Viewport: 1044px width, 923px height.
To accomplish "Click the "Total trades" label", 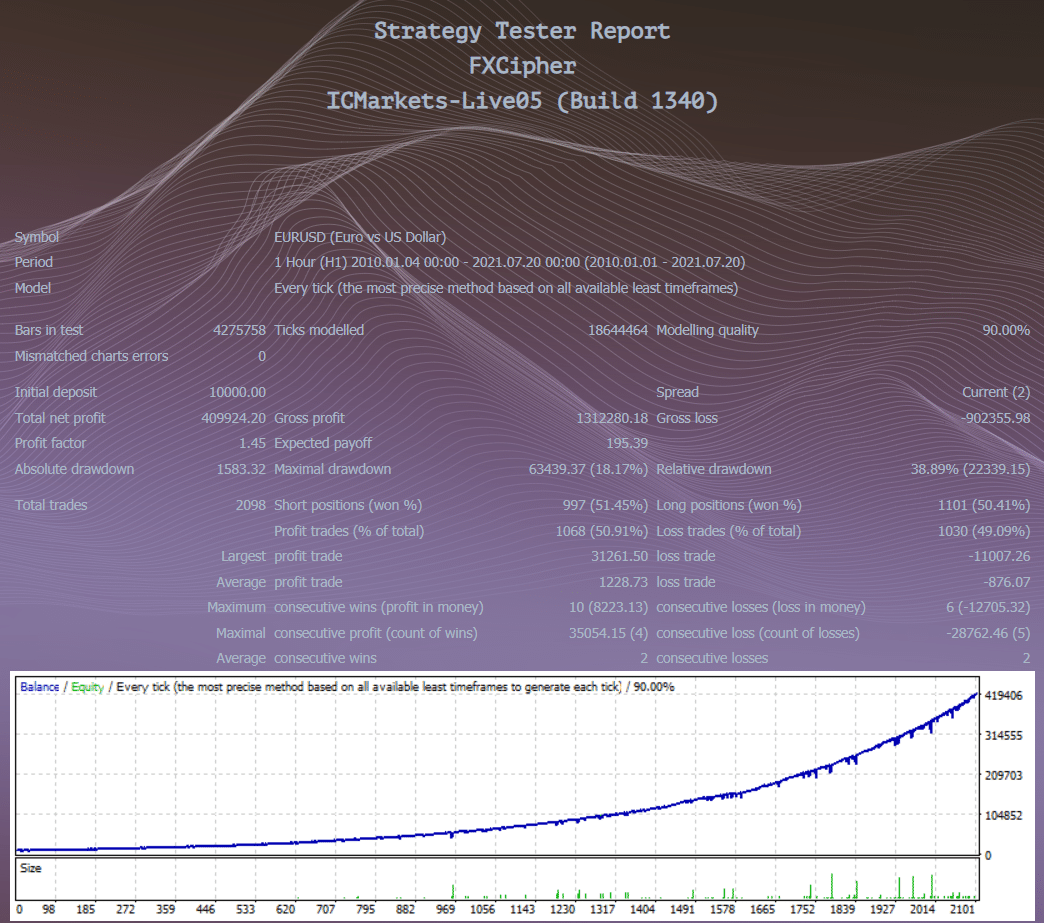I will coord(51,505).
